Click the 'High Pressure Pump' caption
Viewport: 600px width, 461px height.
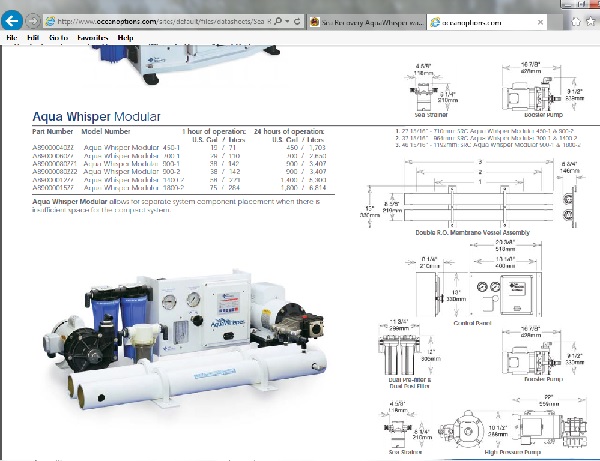(513, 452)
